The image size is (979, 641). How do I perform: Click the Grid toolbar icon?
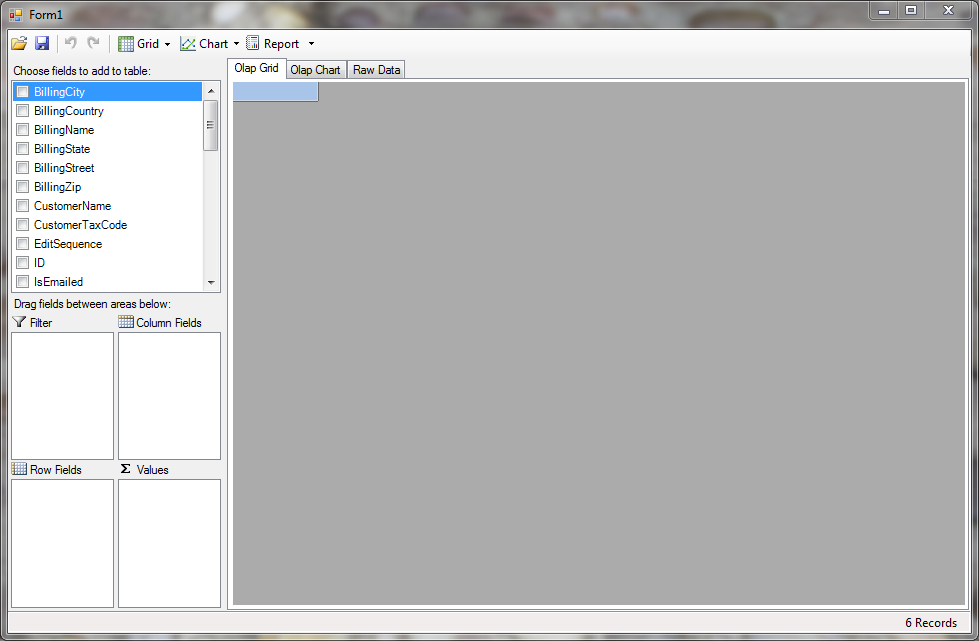point(126,43)
